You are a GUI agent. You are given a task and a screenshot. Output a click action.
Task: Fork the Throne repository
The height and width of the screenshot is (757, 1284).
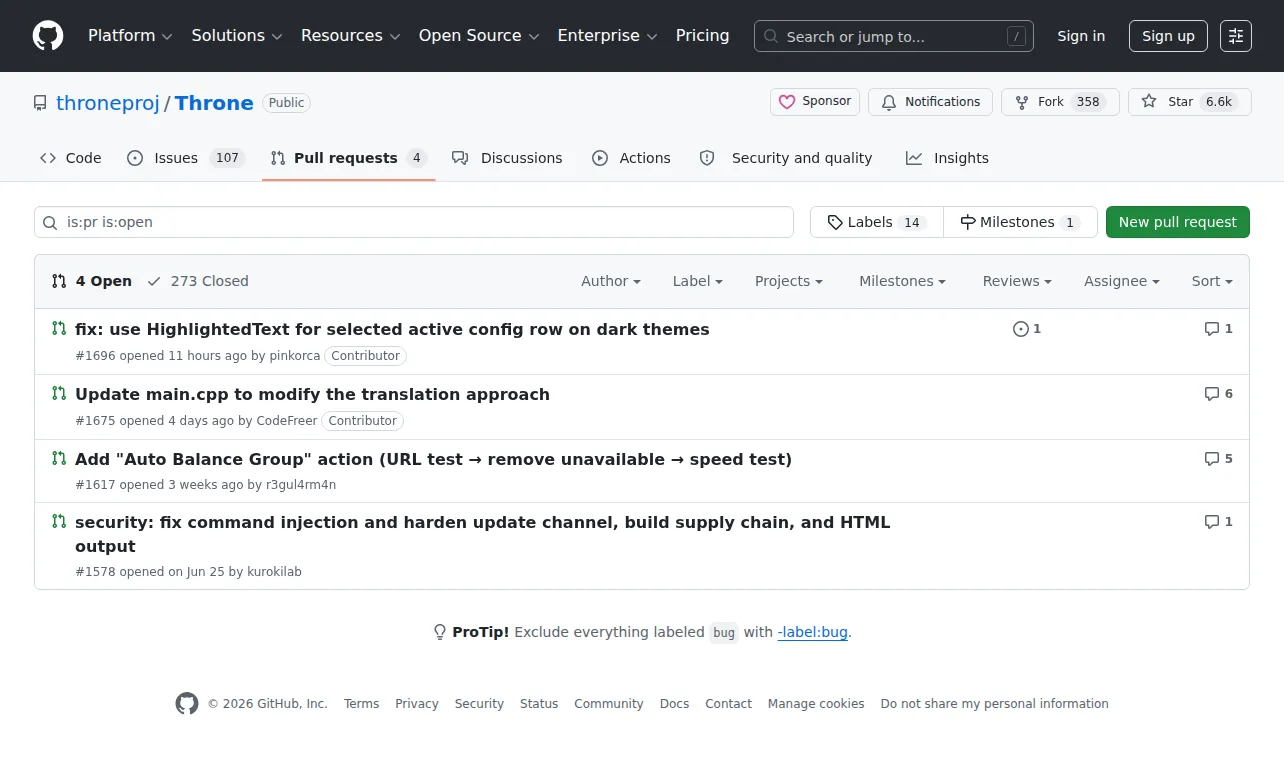(1060, 102)
